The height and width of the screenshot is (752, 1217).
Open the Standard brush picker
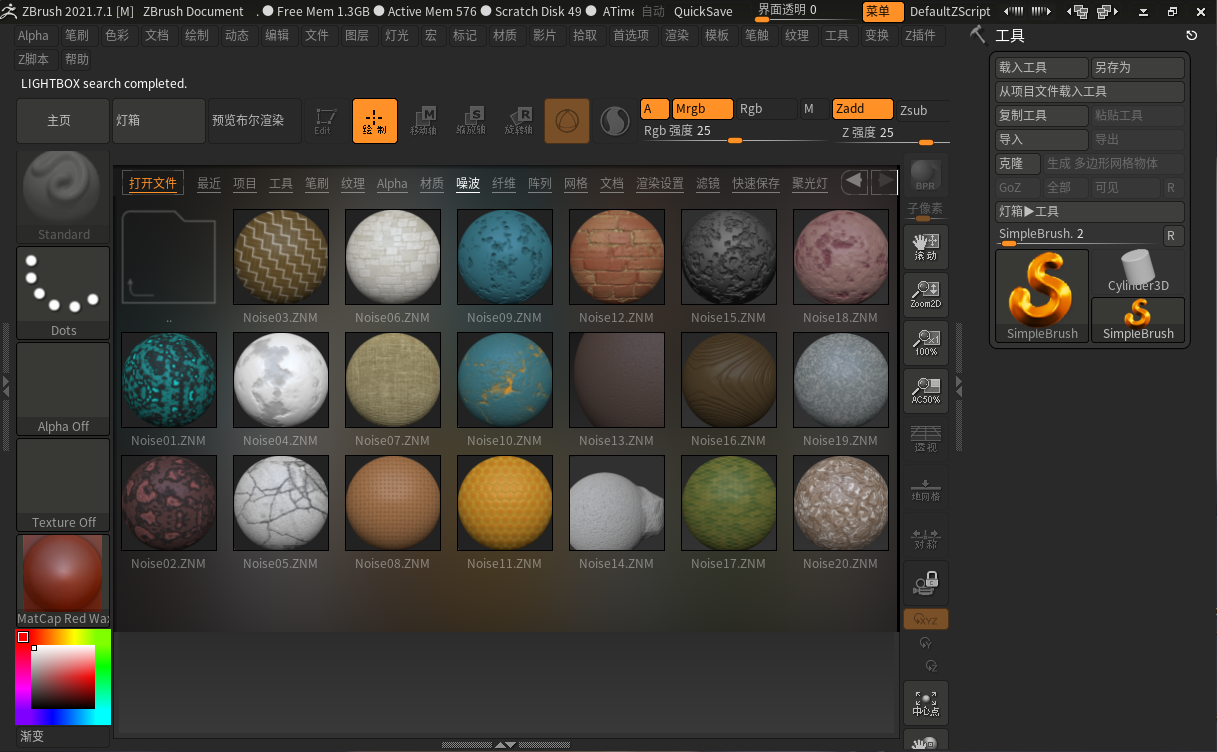point(63,195)
